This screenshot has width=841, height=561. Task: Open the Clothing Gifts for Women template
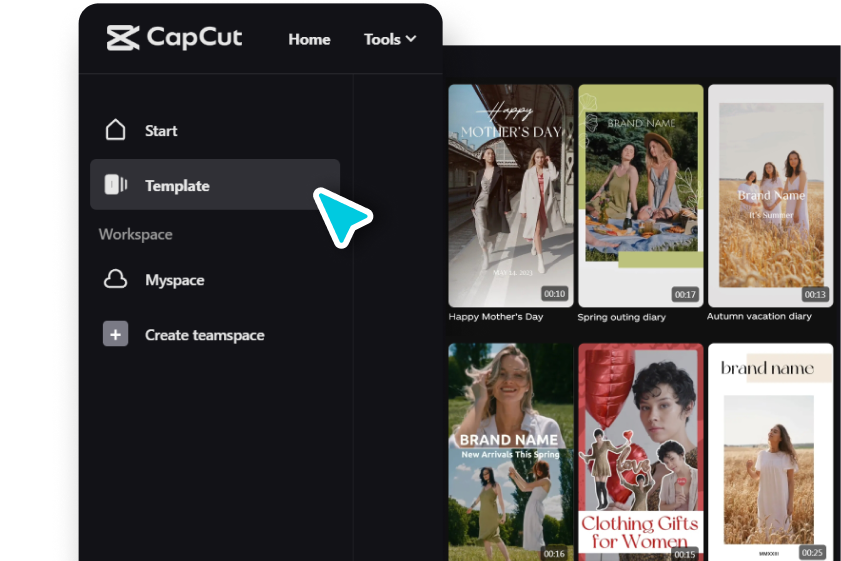(640, 452)
